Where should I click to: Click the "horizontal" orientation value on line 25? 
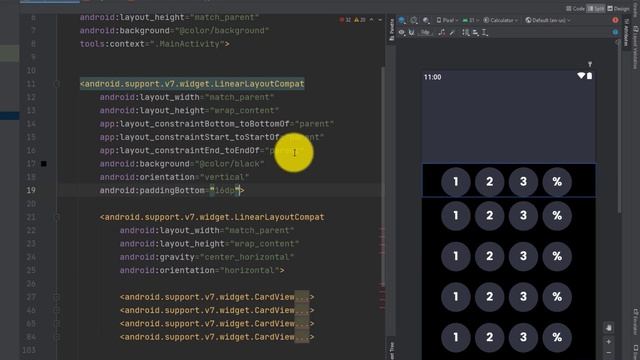(250, 271)
